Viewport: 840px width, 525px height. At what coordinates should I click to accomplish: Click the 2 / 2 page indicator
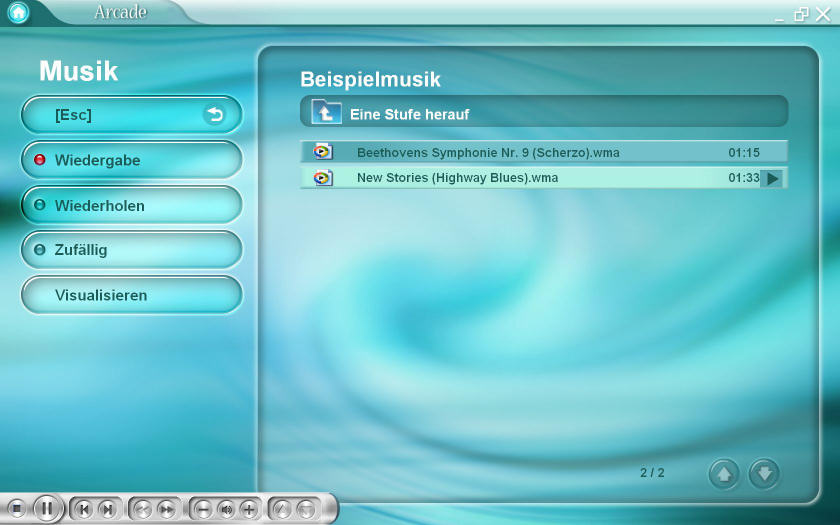[x=652, y=472]
